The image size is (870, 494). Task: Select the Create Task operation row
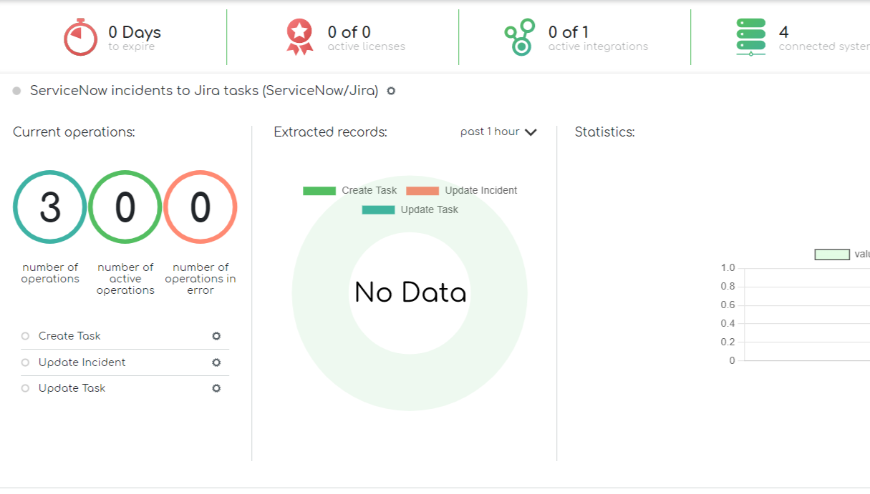click(70, 336)
